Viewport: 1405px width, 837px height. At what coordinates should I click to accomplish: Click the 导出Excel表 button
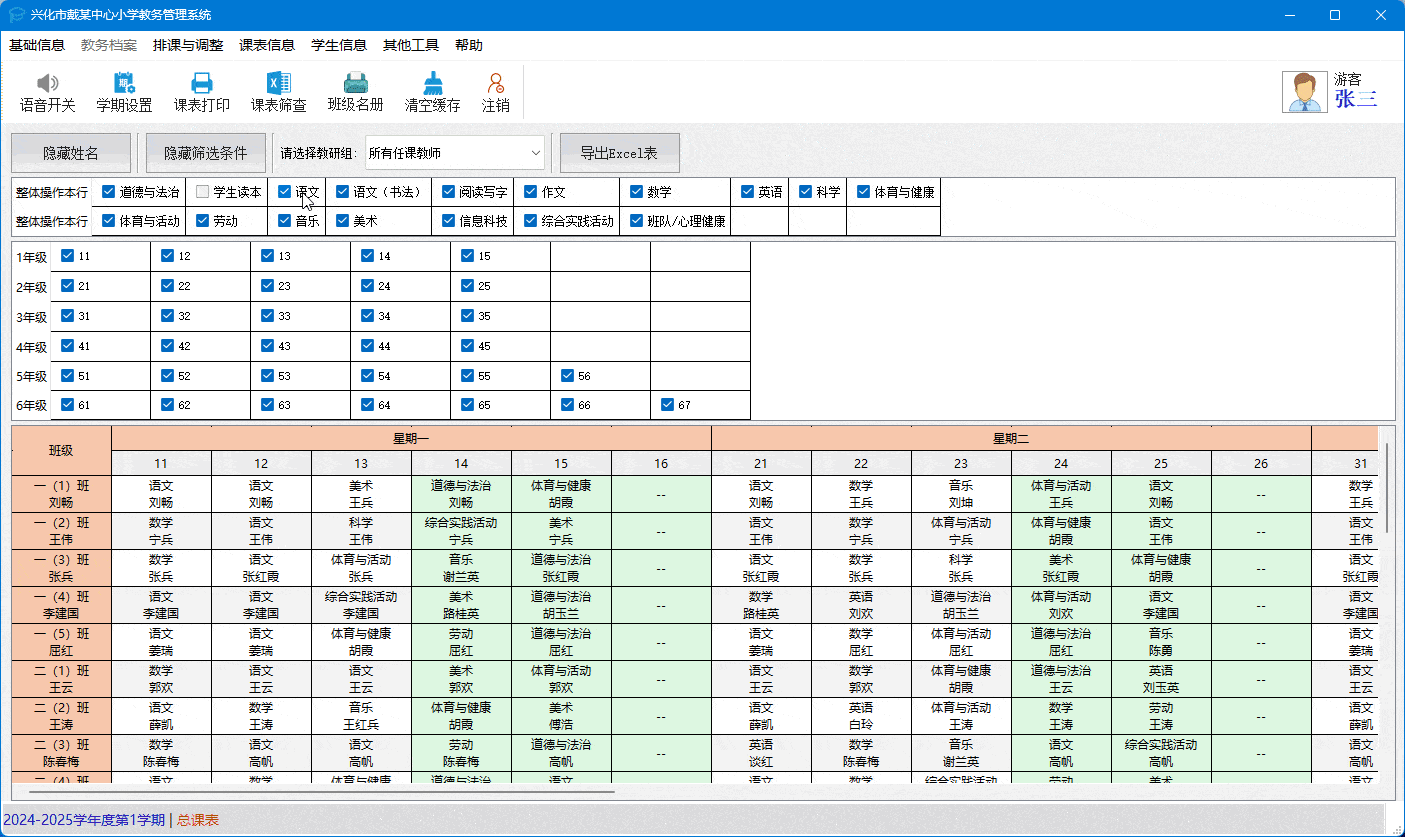619,153
